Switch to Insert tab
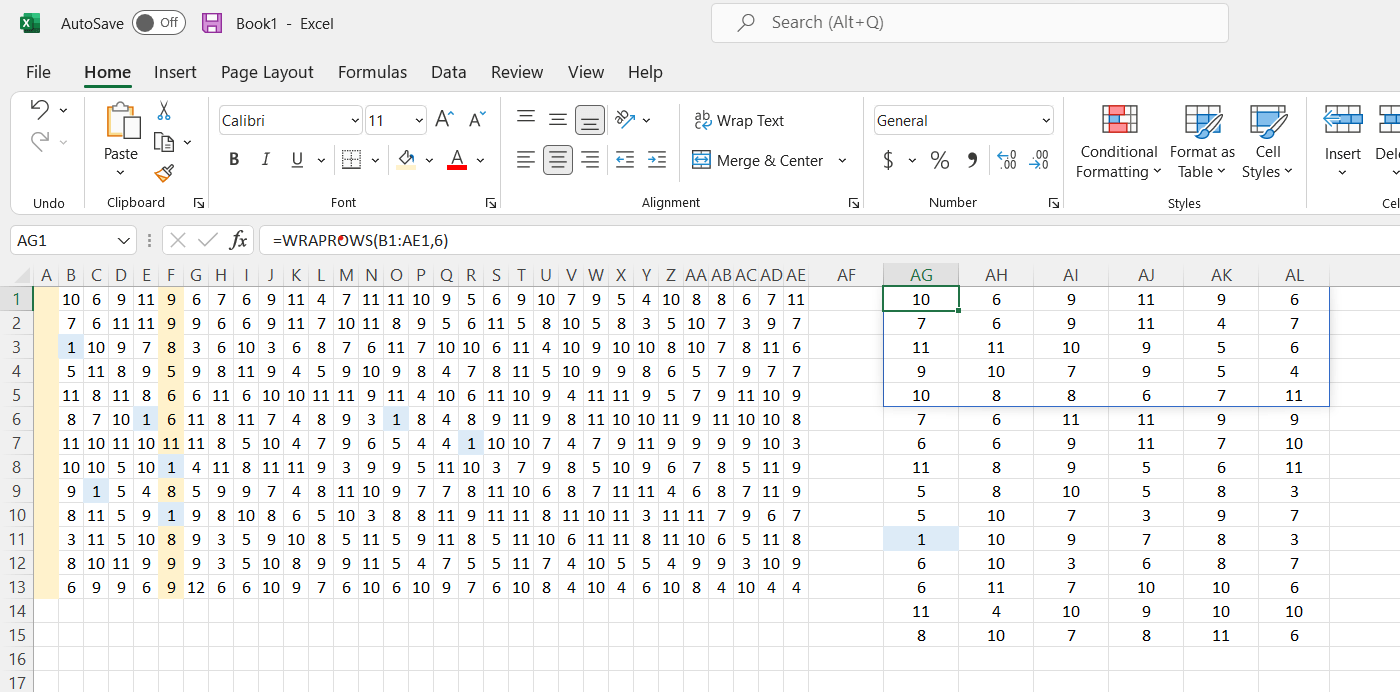The width and height of the screenshot is (1400, 692). (175, 72)
